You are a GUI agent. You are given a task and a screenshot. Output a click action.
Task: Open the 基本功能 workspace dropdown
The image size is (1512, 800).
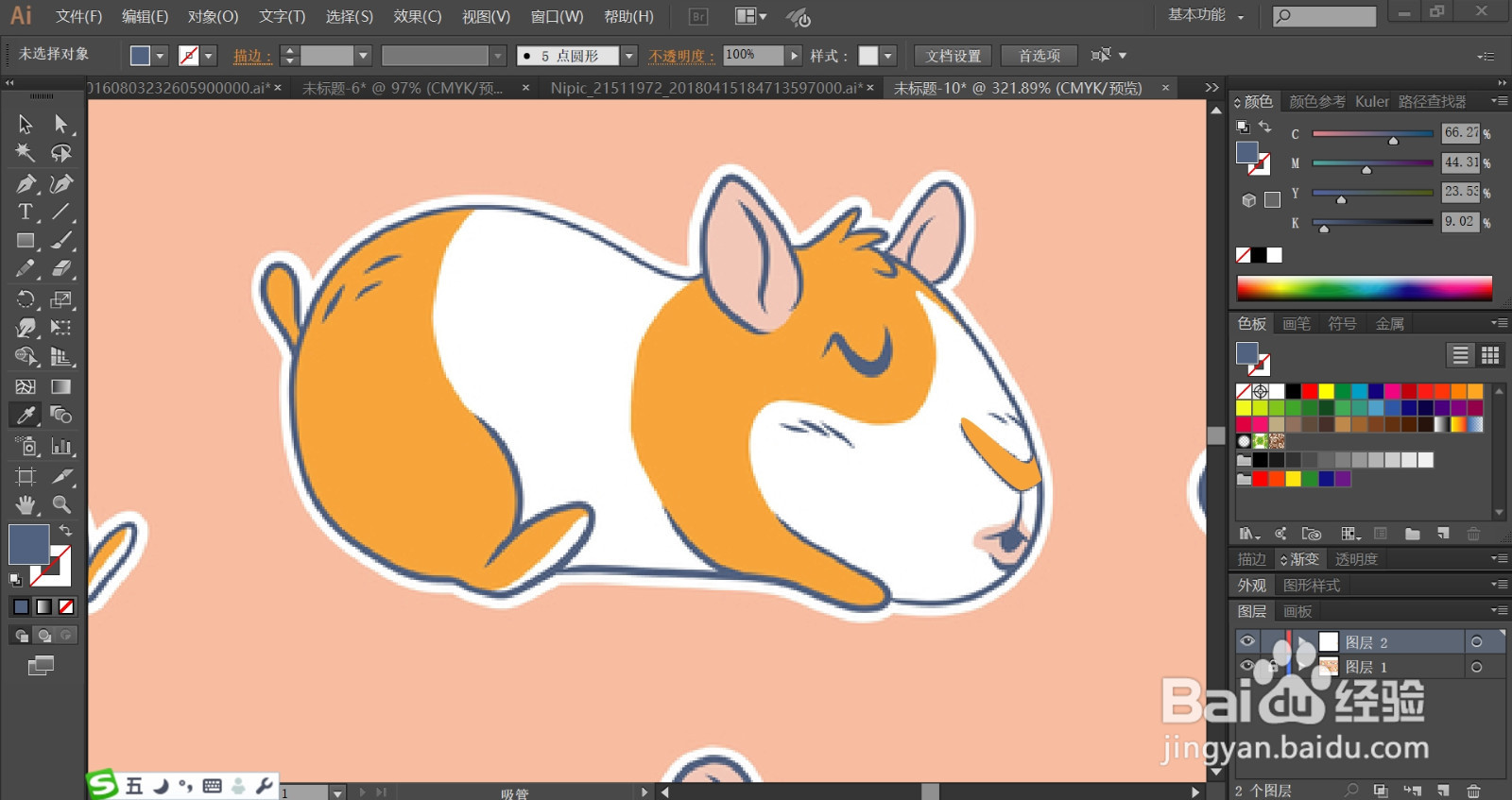click(x=1206, y=15)
